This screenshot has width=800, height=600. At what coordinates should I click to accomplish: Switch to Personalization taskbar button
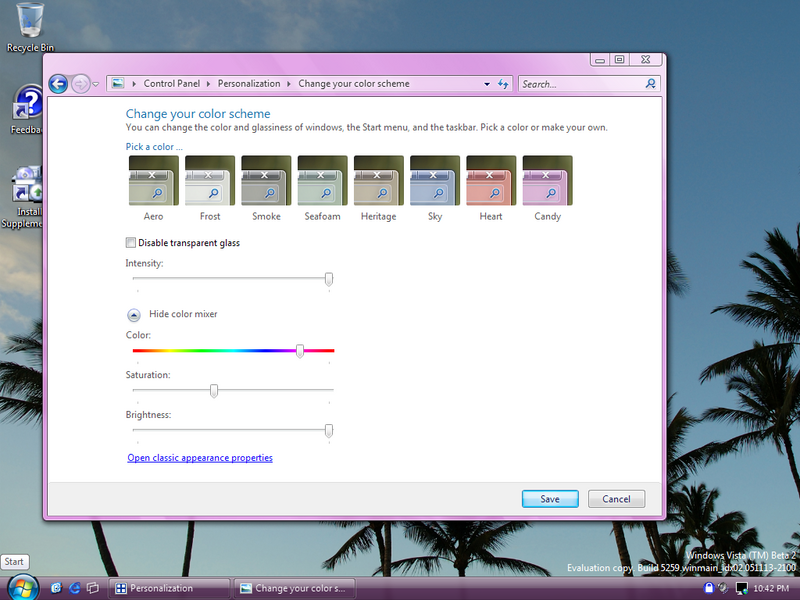coord(169,588)
